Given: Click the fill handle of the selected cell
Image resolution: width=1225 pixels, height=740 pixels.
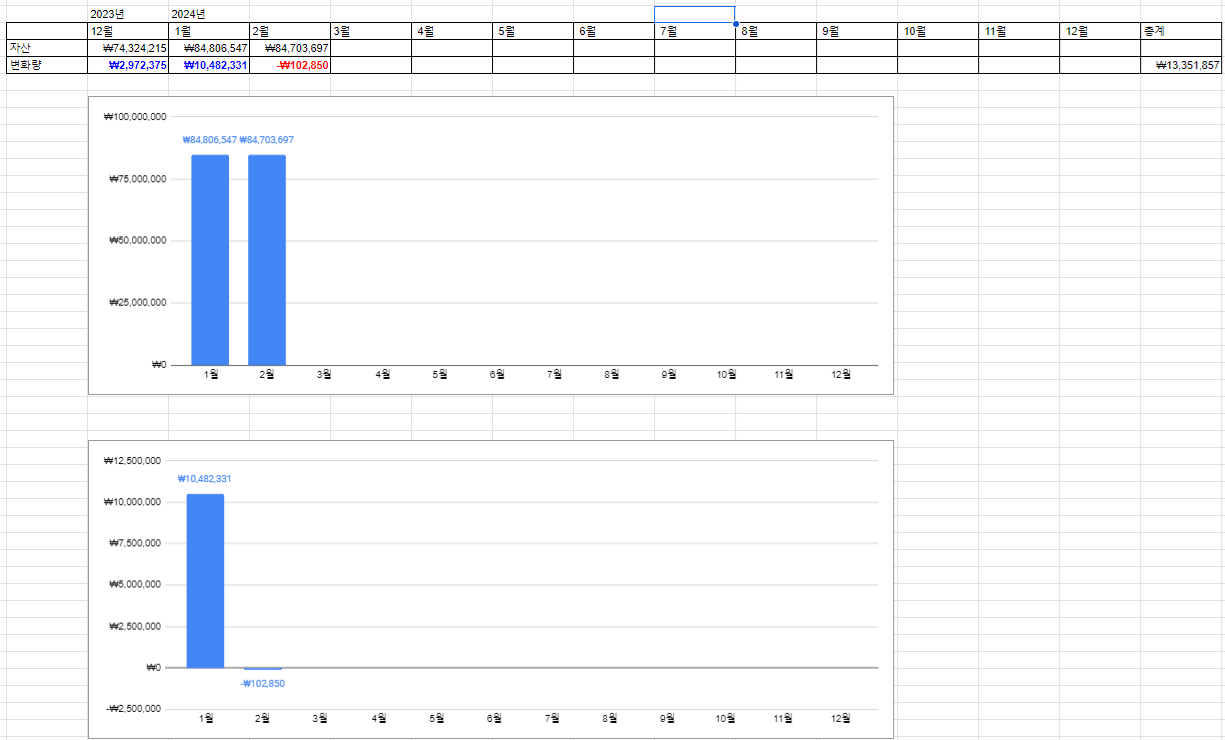Looking at the screenshot, I should [736, 23].
